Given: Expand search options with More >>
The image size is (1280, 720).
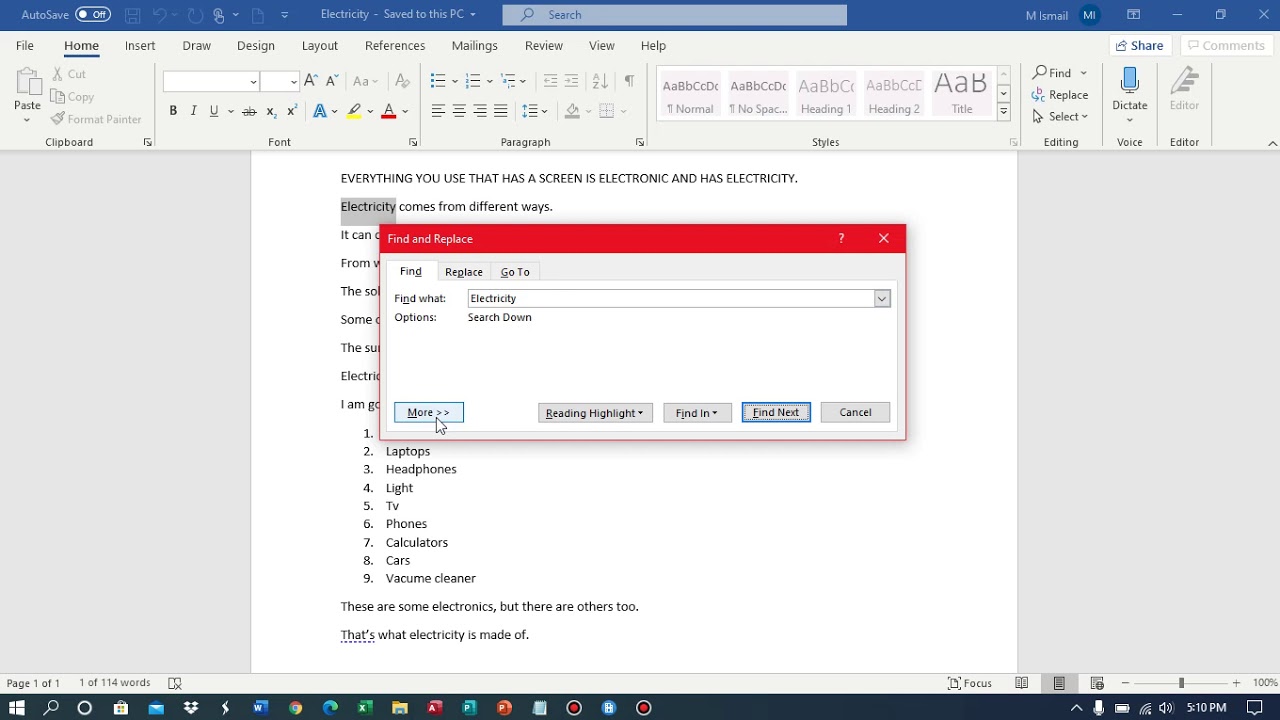Looking at the screenshot, I should (429, 413).
